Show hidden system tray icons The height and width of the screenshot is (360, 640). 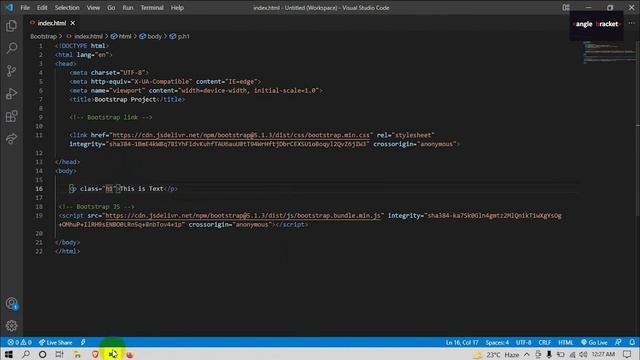527,354
